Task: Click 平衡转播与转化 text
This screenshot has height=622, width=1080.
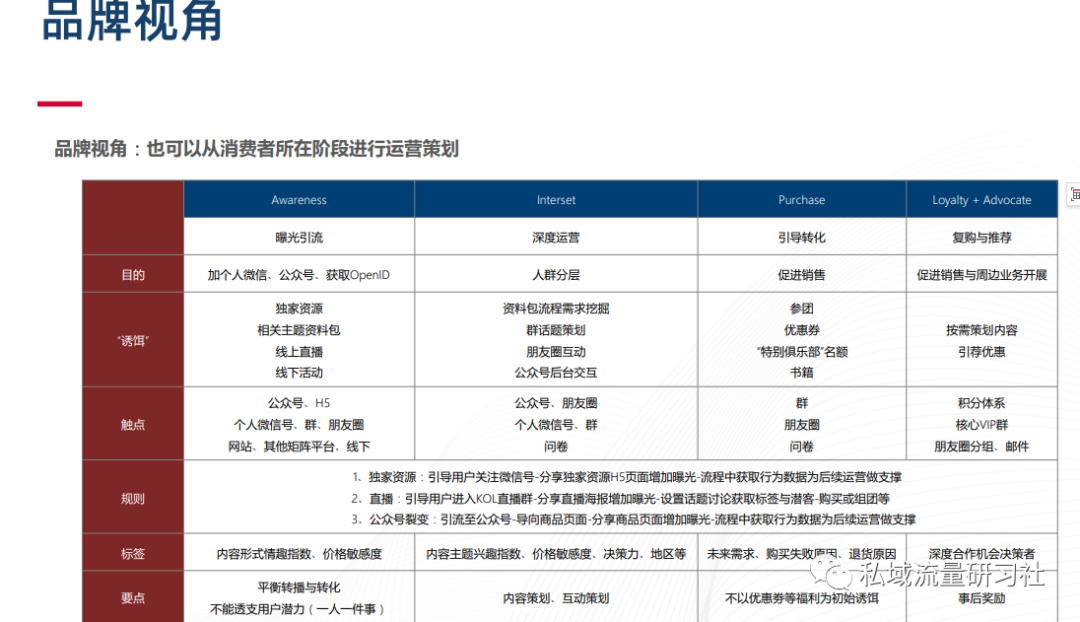Action: 299,588
